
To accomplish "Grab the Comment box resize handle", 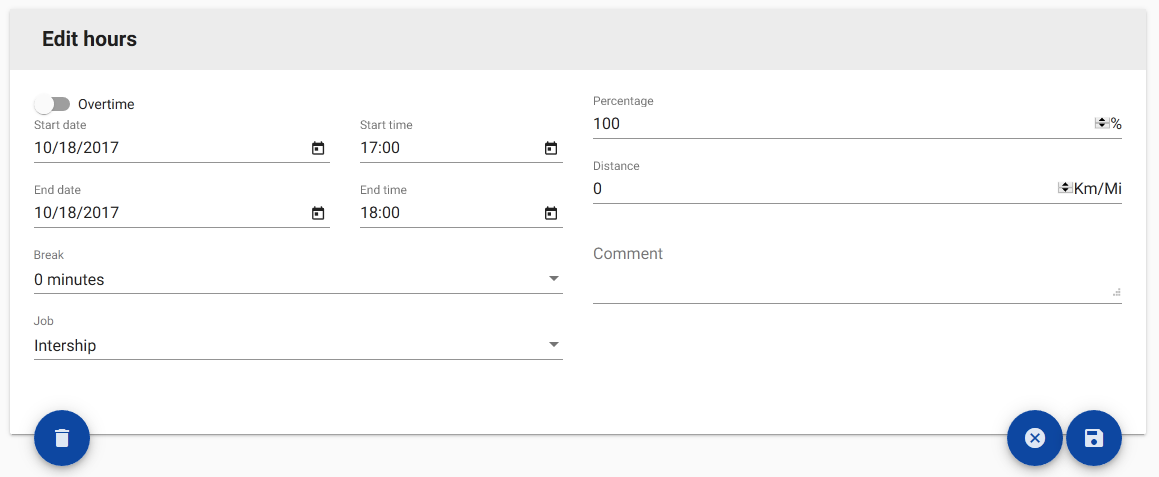I will coord(1116,293).
